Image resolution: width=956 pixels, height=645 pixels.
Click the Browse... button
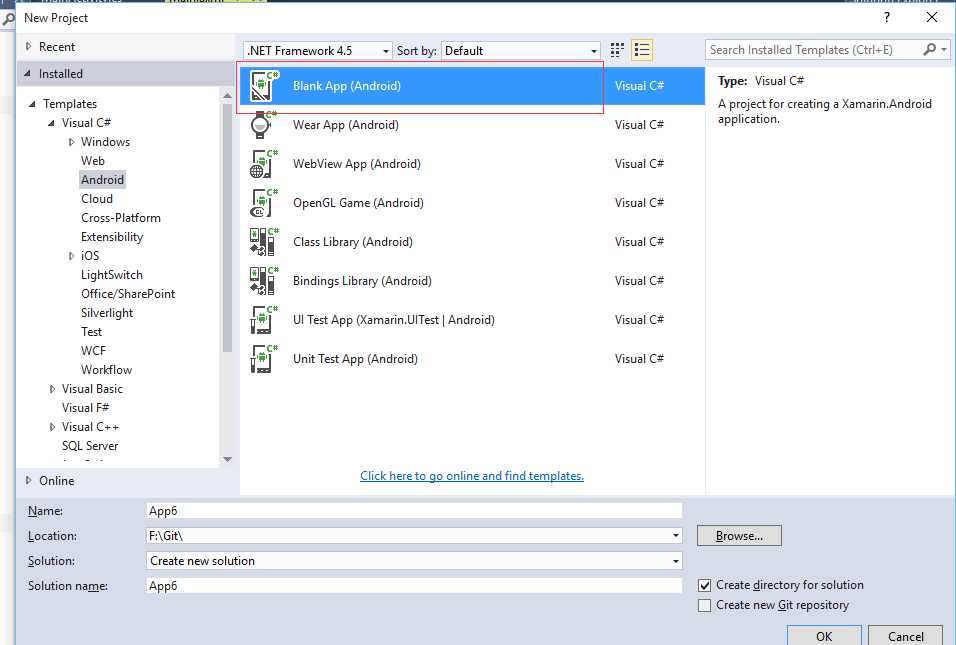[x=739, y=536]
